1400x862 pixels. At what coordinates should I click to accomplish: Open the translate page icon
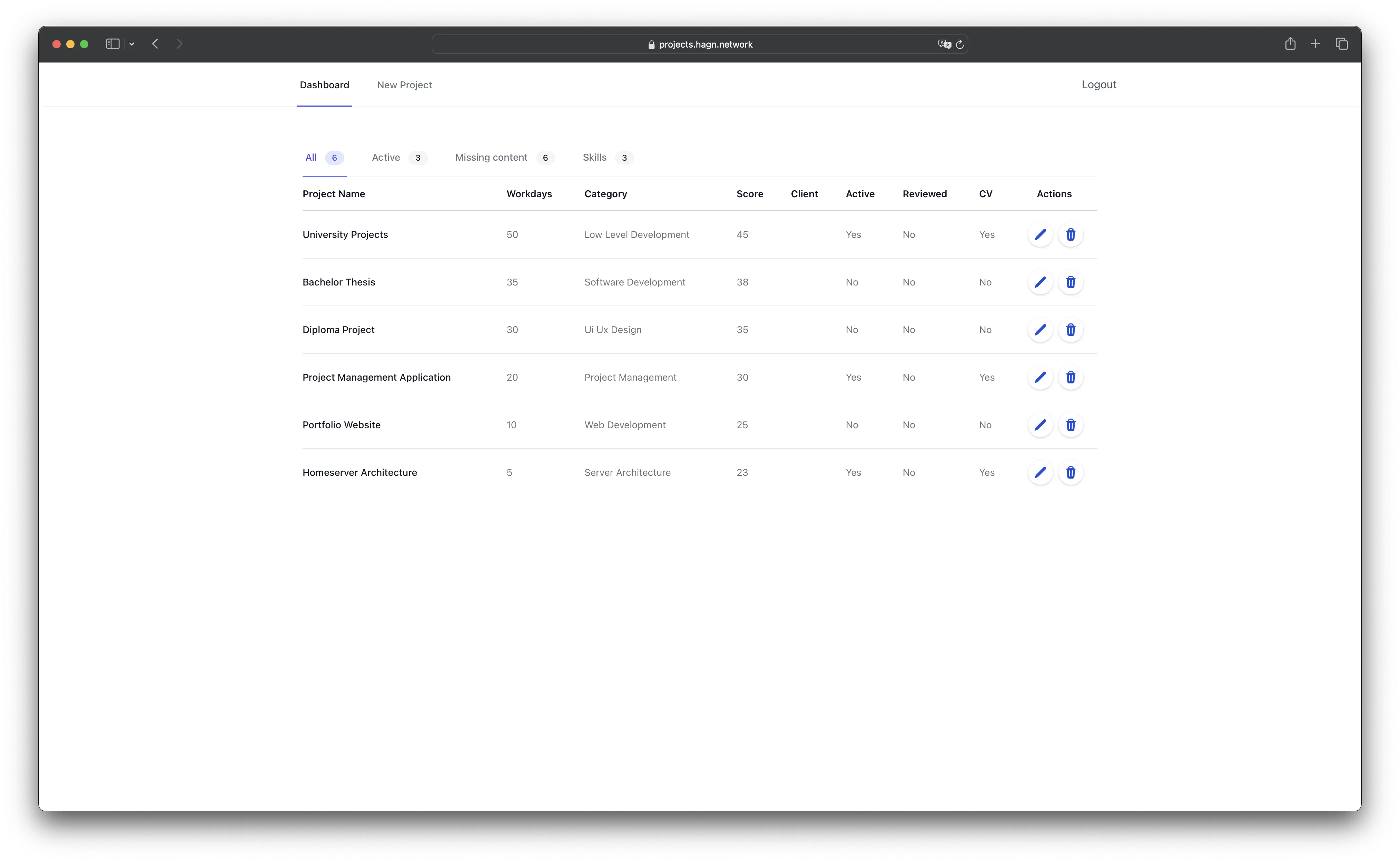(944, 44)
